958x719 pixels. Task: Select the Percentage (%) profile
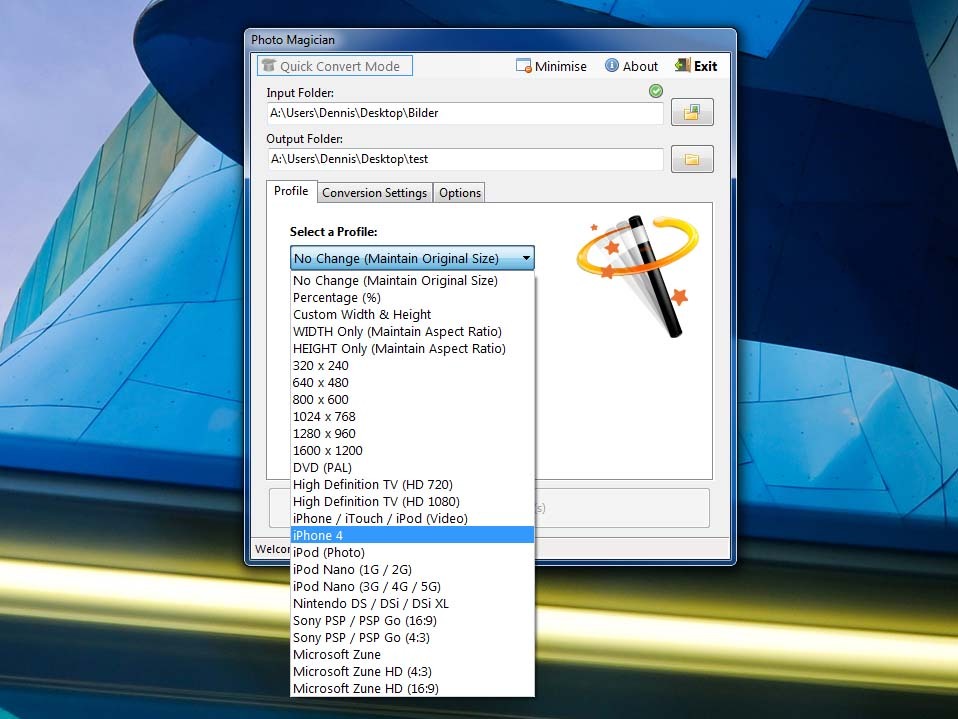click(412, 297)
